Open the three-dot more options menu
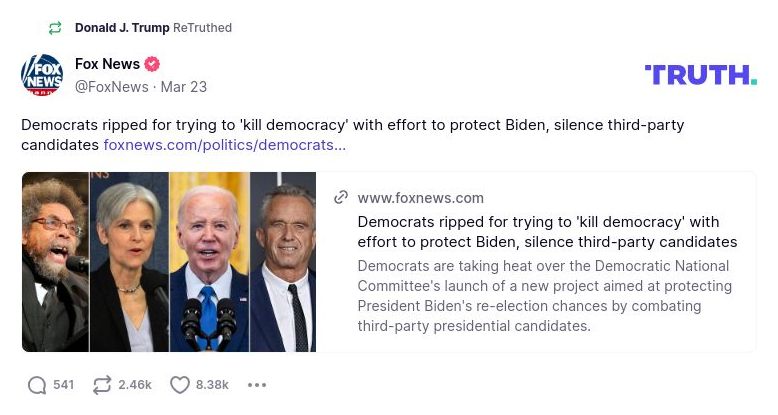This screenshot has height=415, width=778. coord(257,385)
